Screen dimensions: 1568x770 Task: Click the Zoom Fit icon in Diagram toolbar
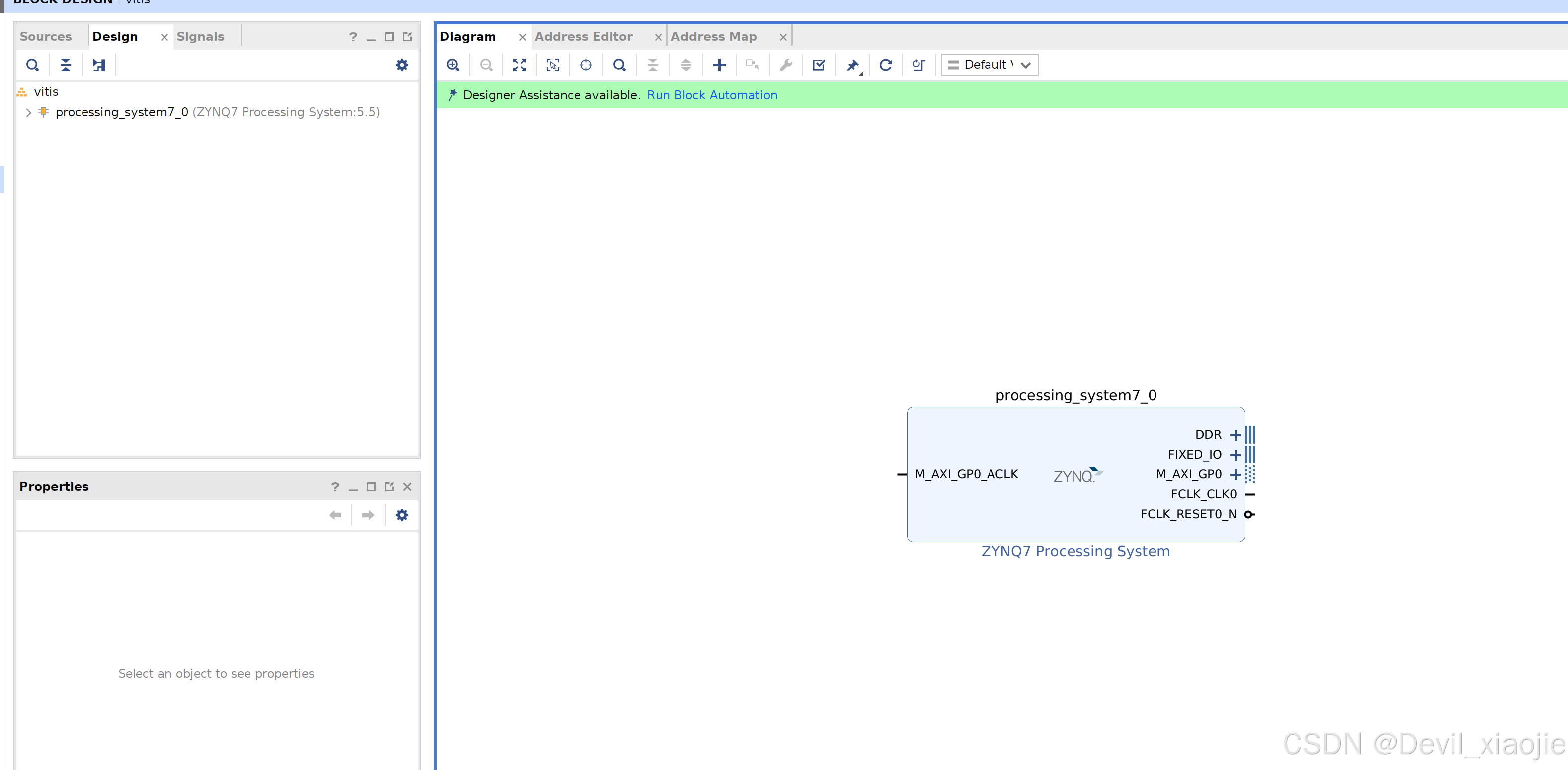519,65
